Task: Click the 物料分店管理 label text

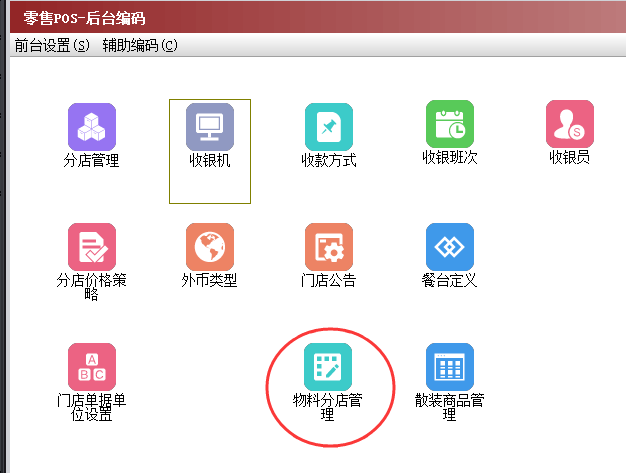Action: coord(327,407)
